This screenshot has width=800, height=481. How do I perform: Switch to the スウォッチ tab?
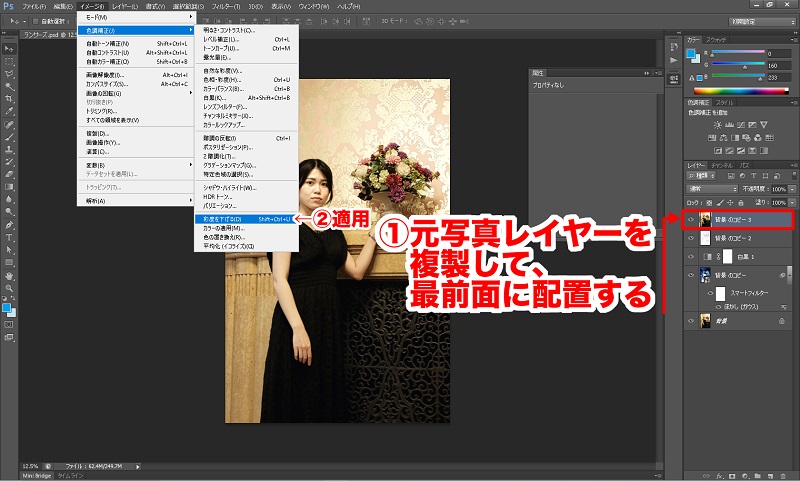click(716, 39)
